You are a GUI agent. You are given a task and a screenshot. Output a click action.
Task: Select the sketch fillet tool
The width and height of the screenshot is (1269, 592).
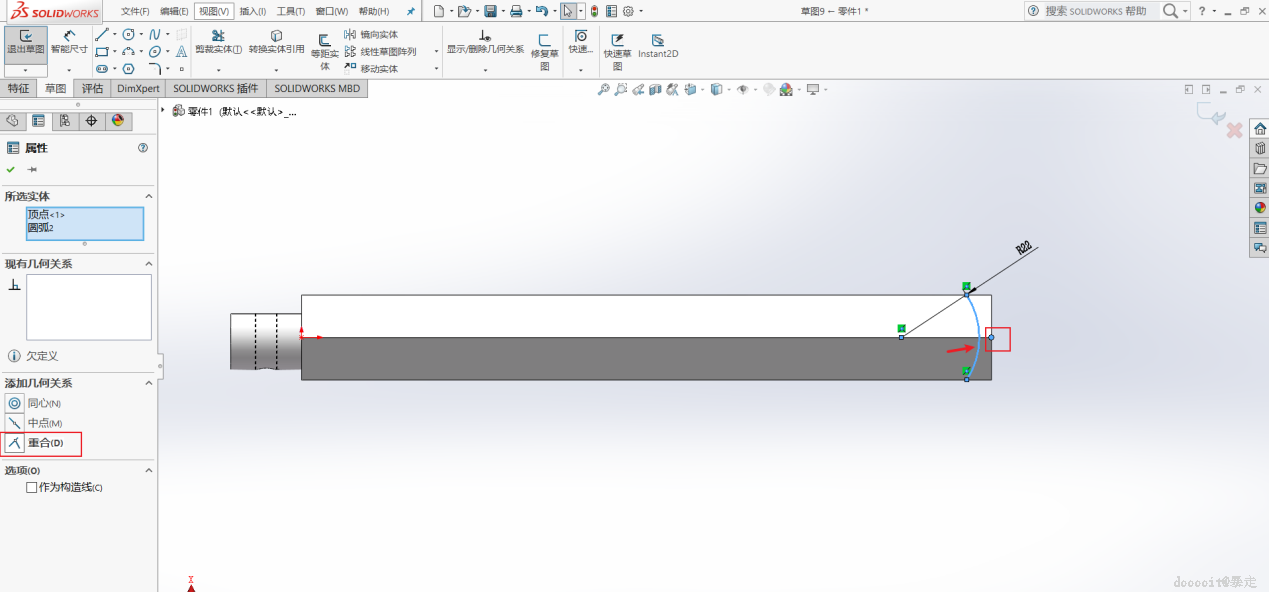pos(155,69)
